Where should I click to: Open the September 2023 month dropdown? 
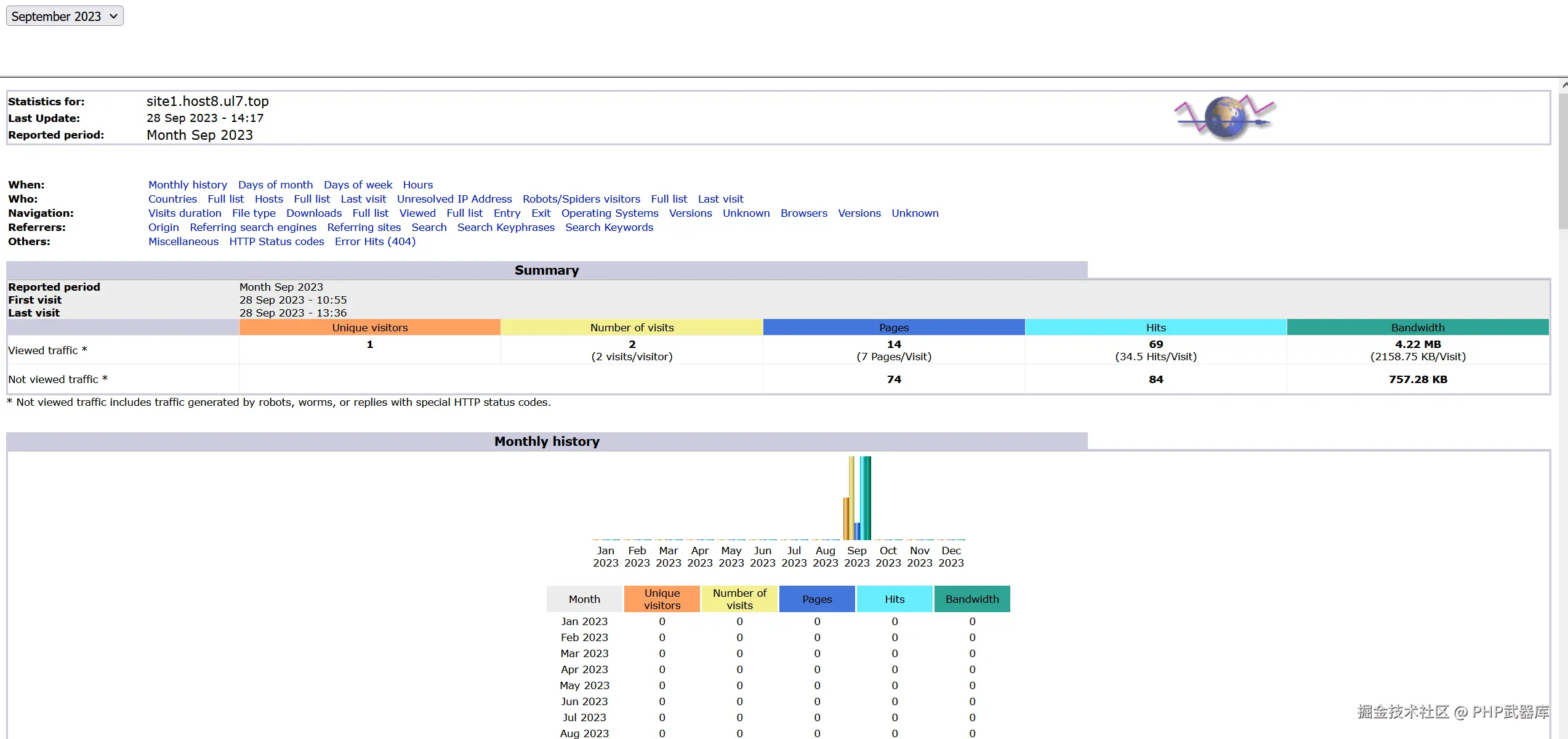coord(65,16)
